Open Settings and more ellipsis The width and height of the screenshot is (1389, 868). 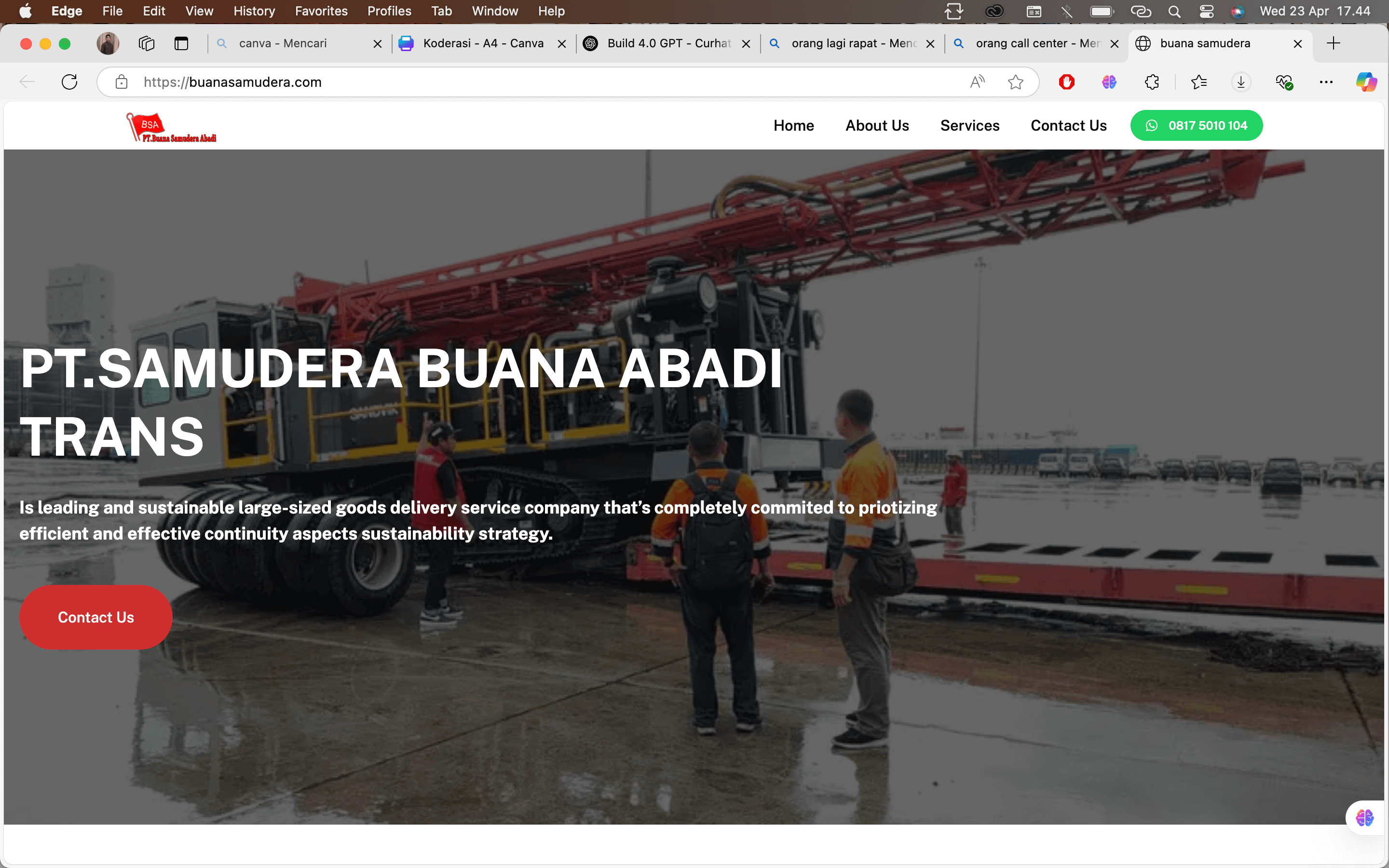pos(1326,82)
